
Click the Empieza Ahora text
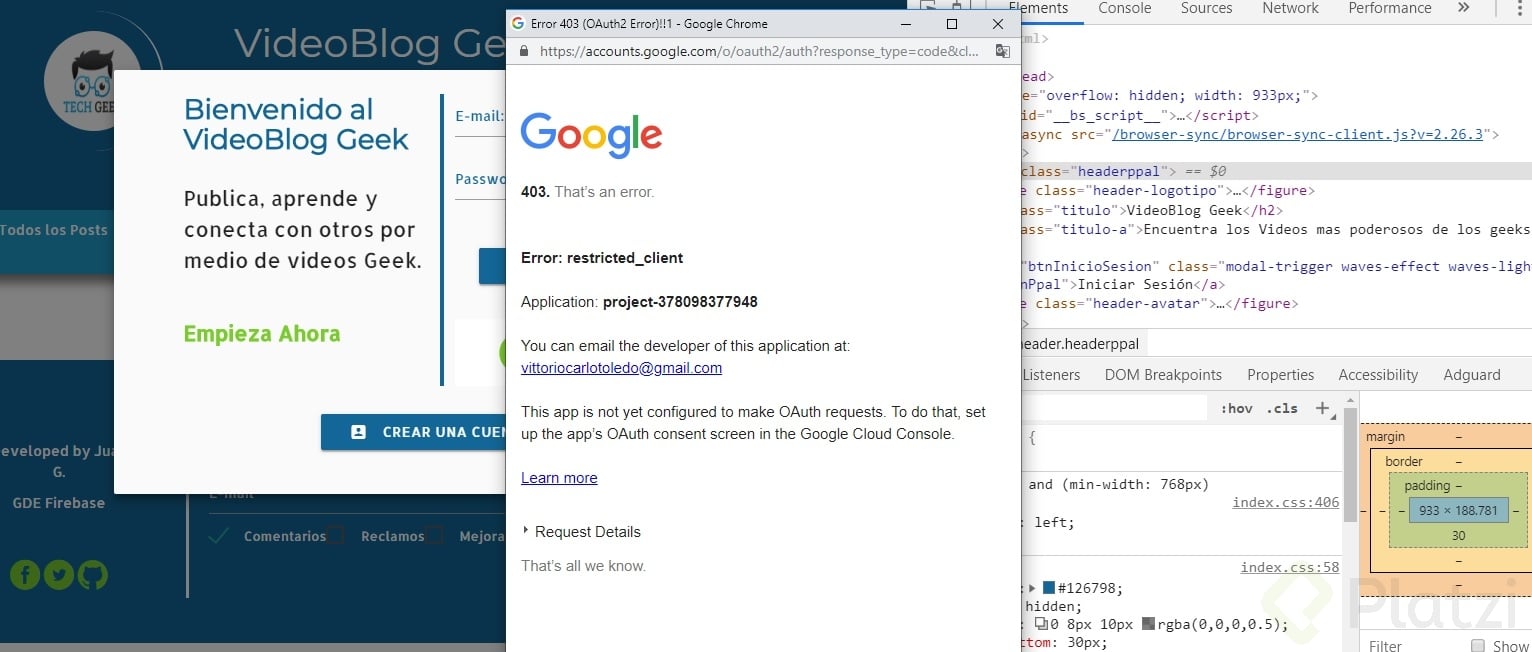point(262,334)
